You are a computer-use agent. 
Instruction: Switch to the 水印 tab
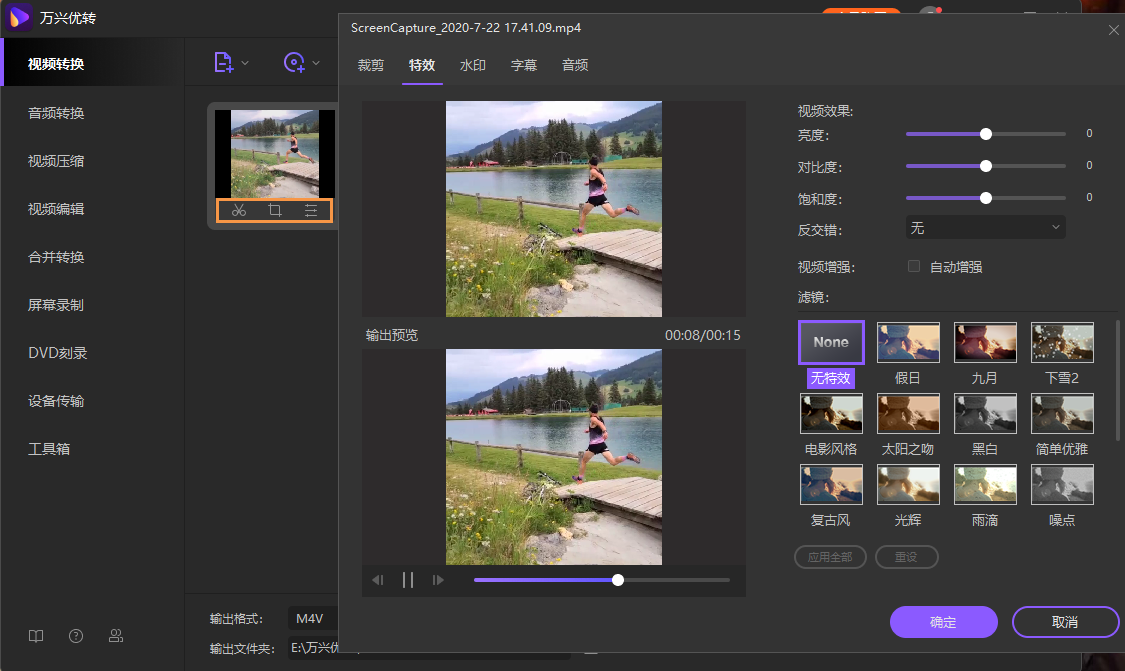pyautogui.click(x=473, y=65)
